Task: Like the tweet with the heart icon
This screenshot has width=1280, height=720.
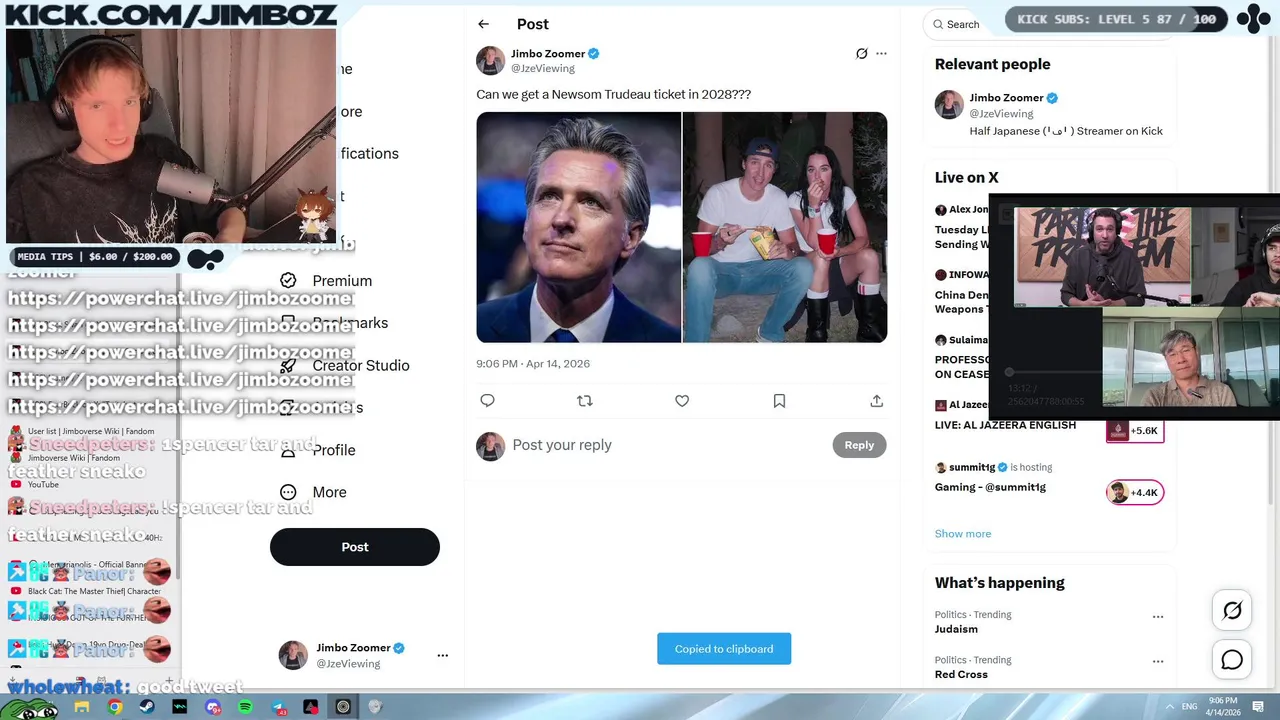Action: [682, 401]
